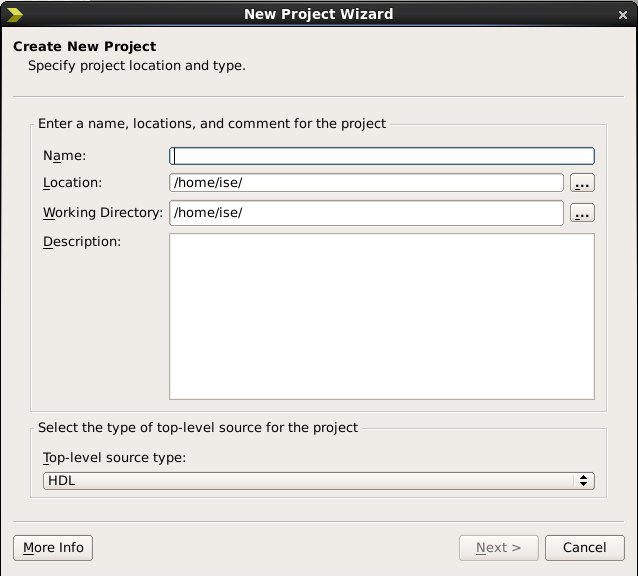Viewport: 638px width, 576px height.
Task: Click the New Project Wizard title bar text
Action: point(319,14)
